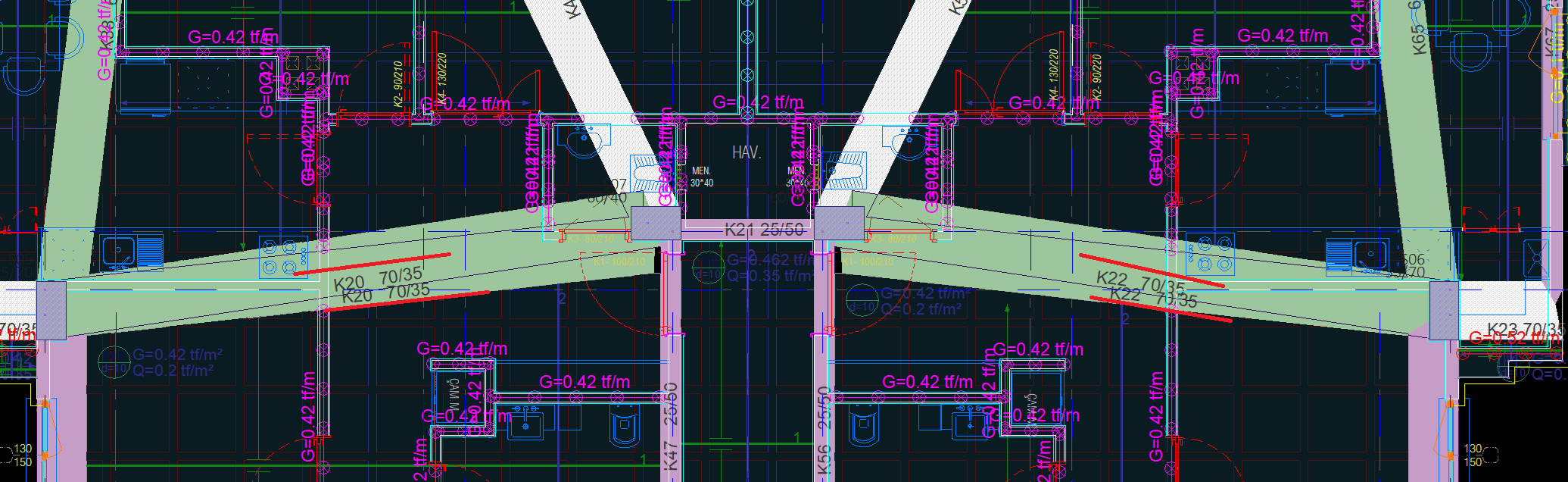
Task: Click the HAV. shaft label
Action: tap(746, 152)
